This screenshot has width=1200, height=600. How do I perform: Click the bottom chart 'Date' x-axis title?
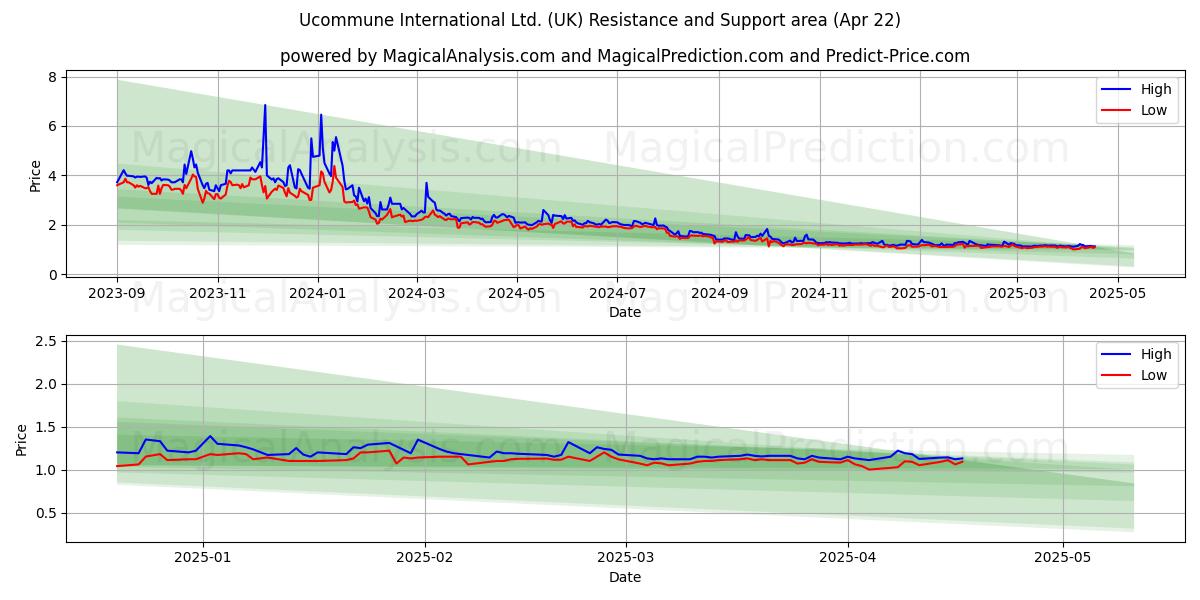pos(625,578)
